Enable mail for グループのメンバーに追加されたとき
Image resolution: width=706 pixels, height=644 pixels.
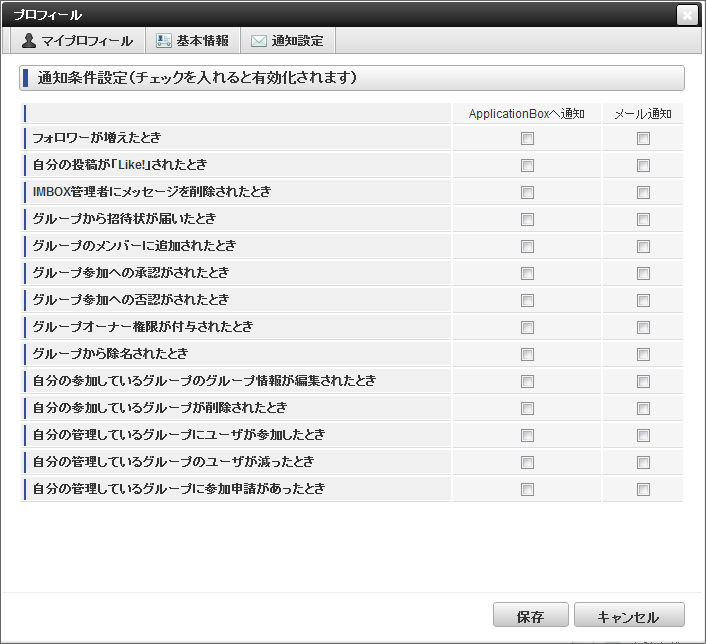click(643, 246)
